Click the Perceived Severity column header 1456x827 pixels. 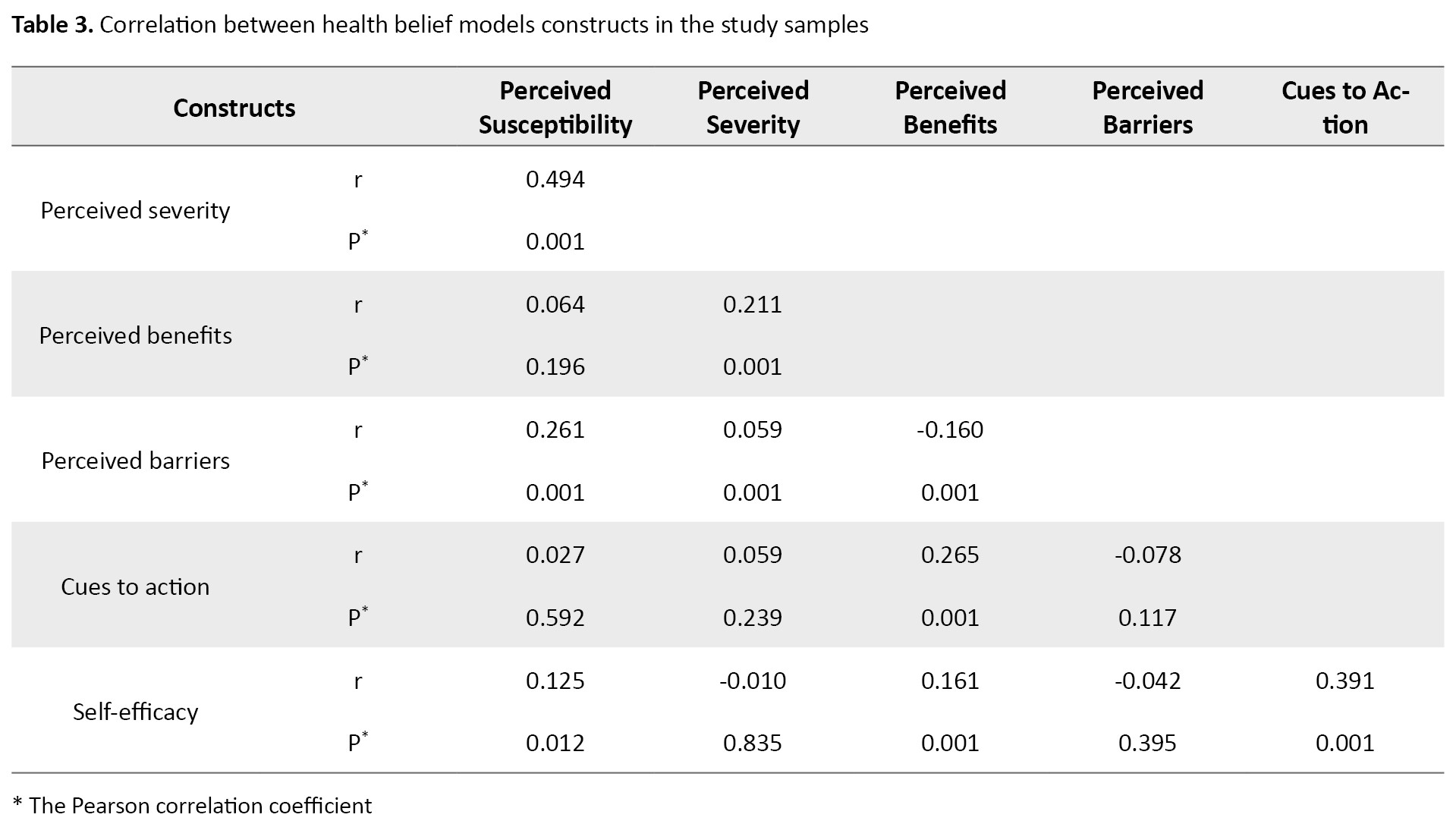coord(753,108)
